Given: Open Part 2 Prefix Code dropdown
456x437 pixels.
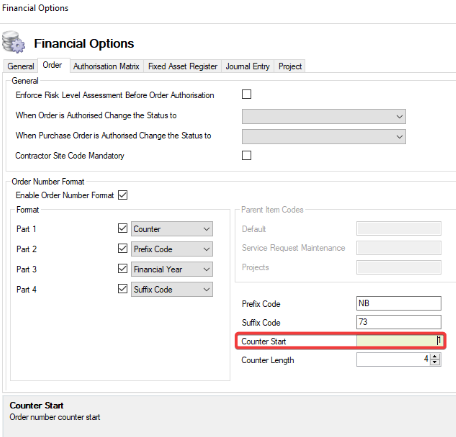Looking at the screenshot, I should tap(172, 249).
